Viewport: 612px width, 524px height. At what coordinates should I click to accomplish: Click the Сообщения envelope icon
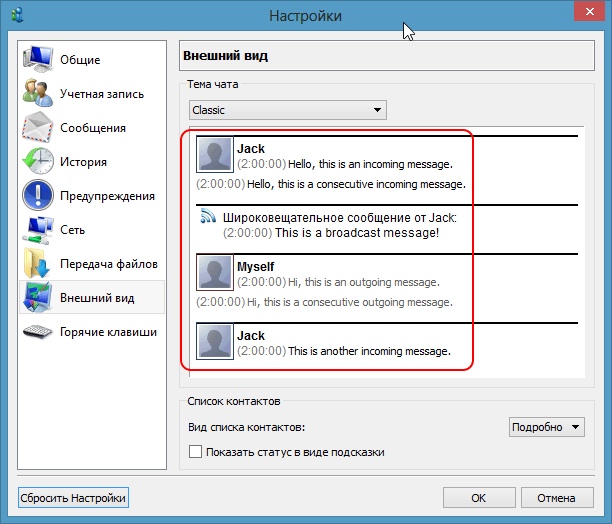pos(38,128)
